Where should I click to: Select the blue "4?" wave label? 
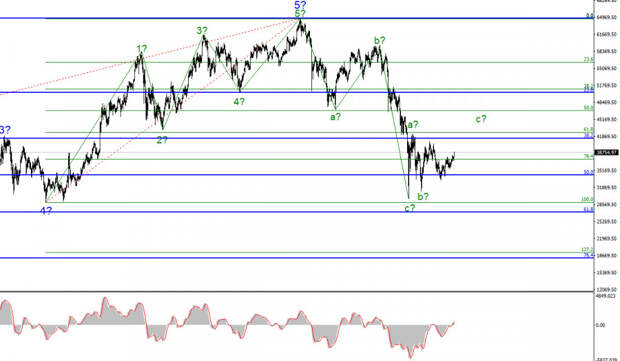[46, 211]
